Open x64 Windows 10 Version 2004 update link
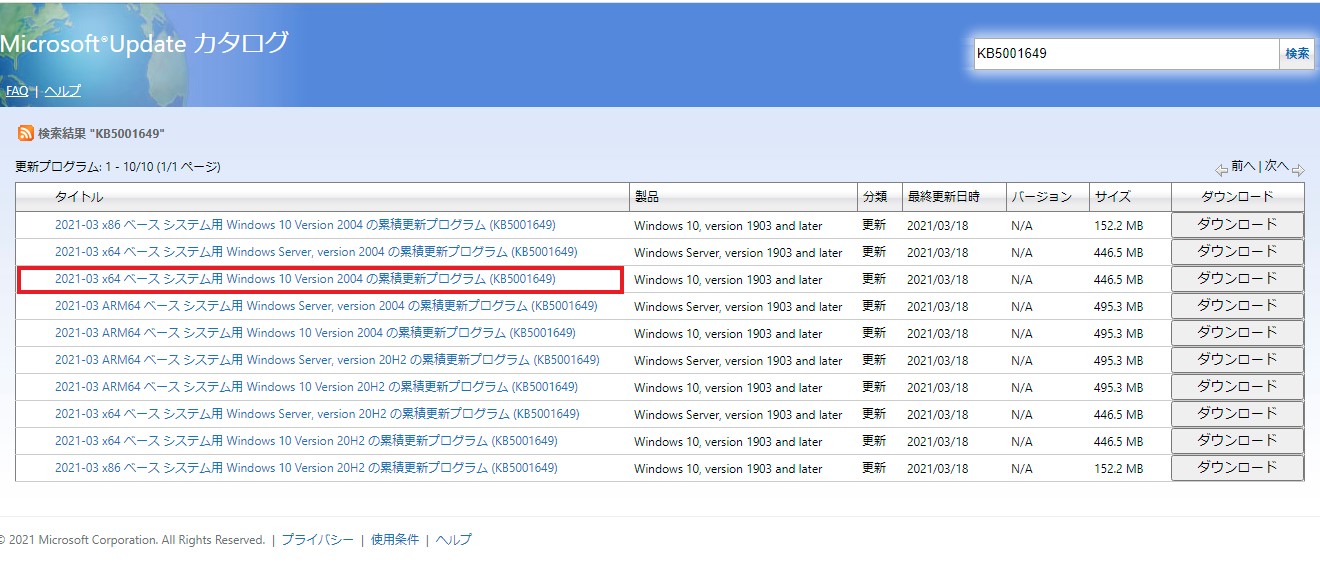The height and width of the screenshot is (580, 1320). click(305, 279)
